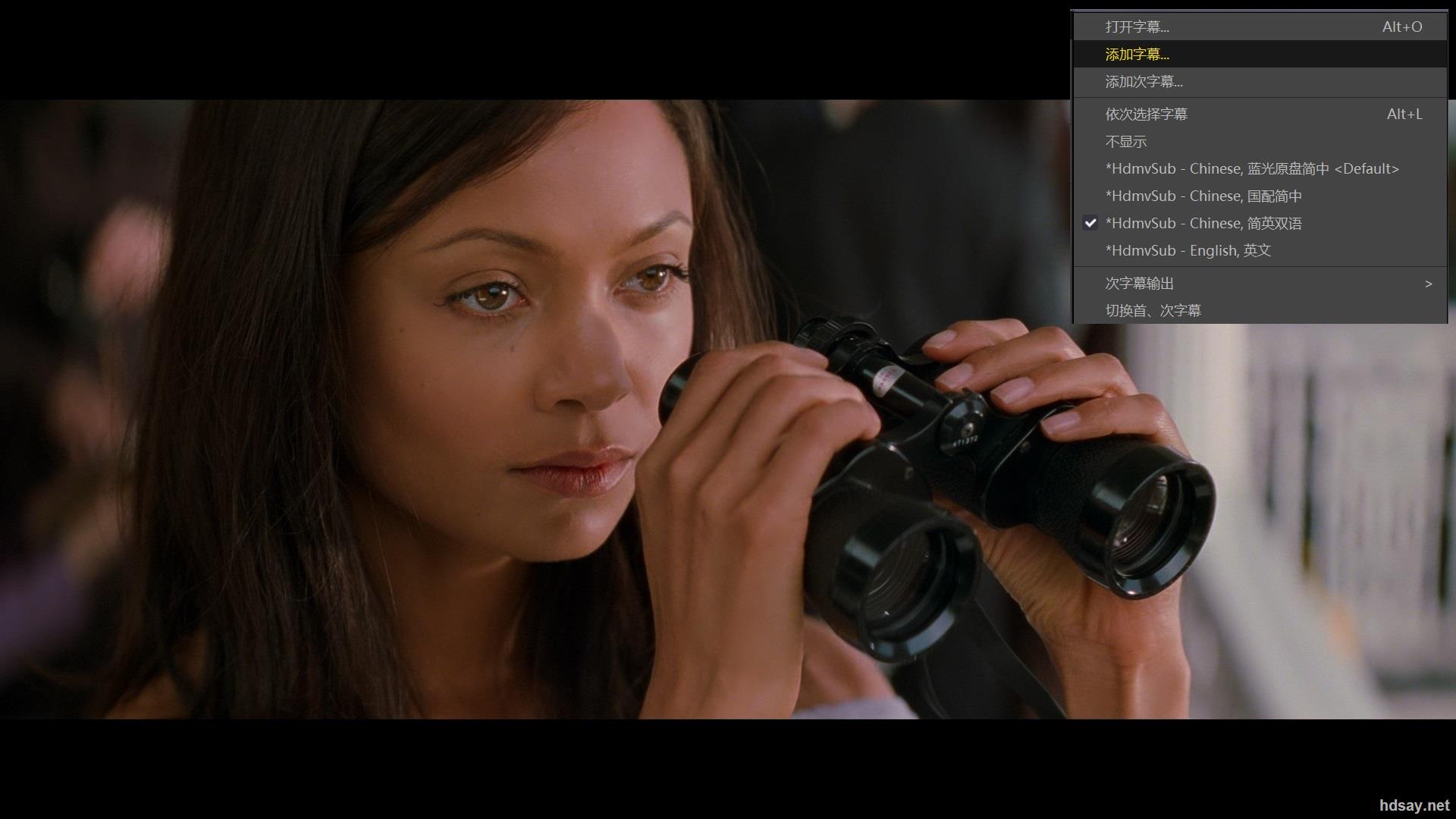Expand the 次字幕输出 submenu
The image size is (1456, 819).
[x=1259, y=283]
